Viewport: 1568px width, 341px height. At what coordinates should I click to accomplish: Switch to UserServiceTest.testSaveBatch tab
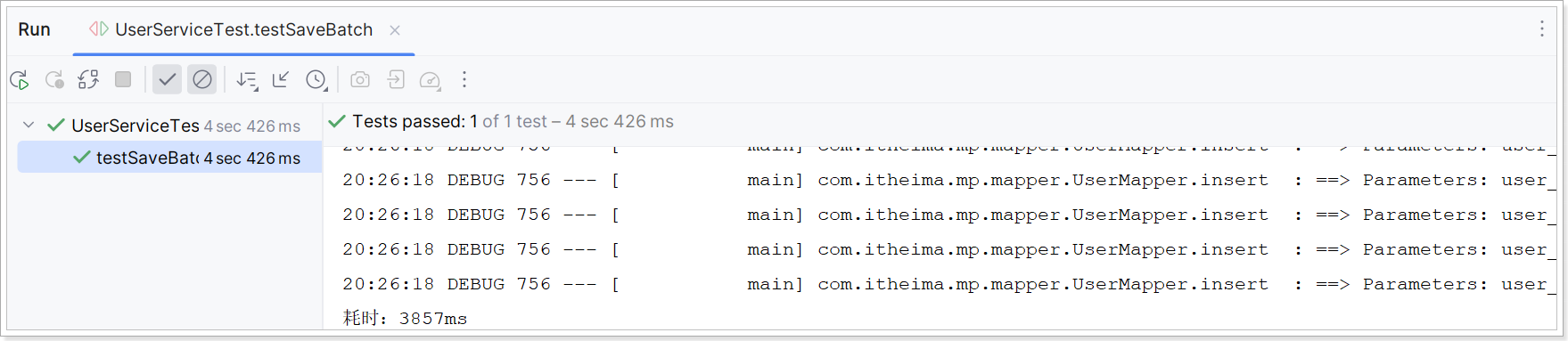tap(243, 29)
